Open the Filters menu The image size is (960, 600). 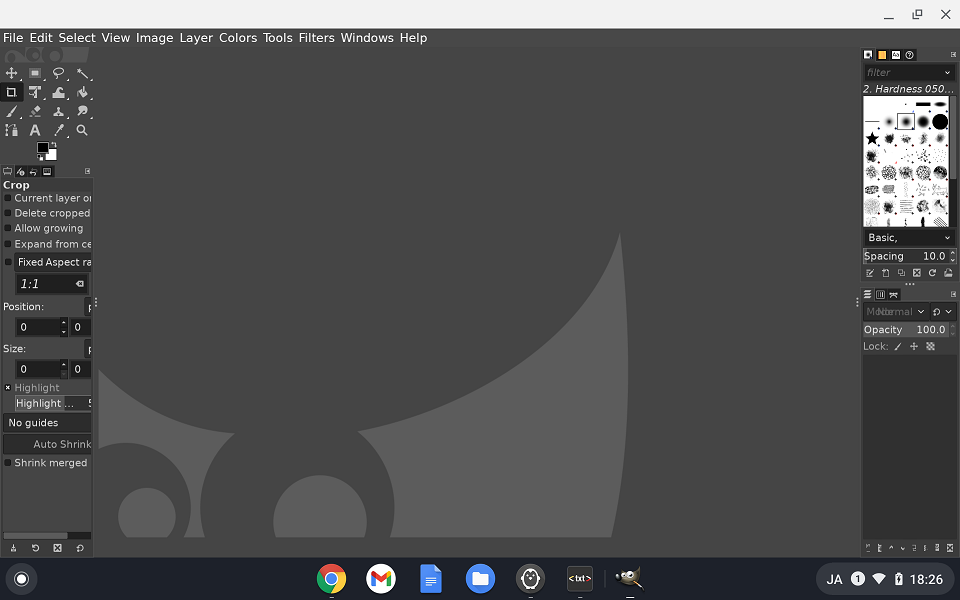coord(316,38)
